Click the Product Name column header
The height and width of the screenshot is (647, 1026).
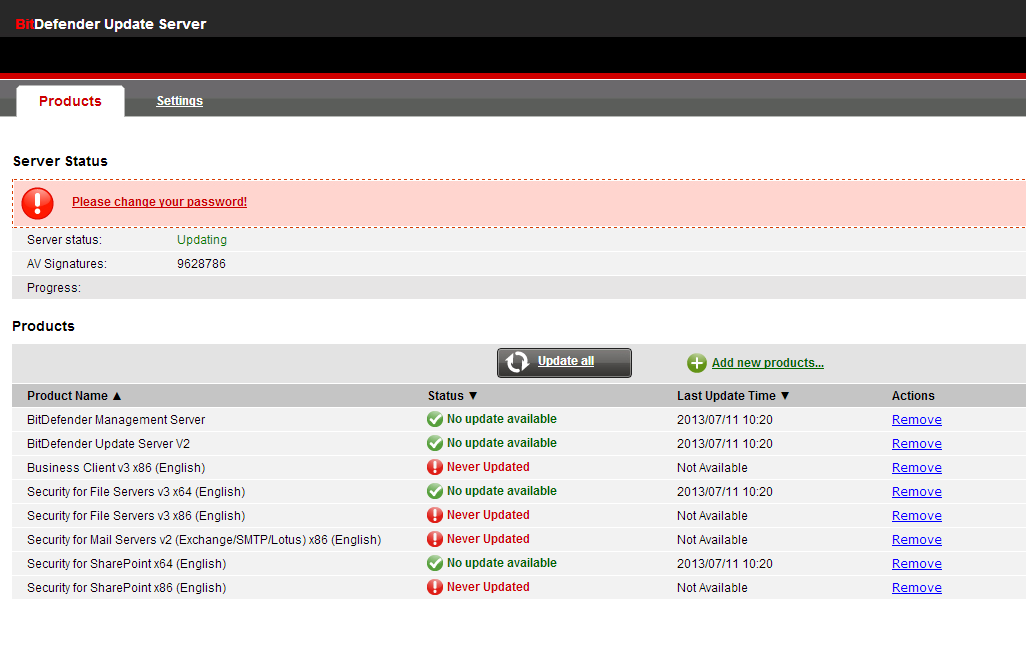click(x=67, y=396)
